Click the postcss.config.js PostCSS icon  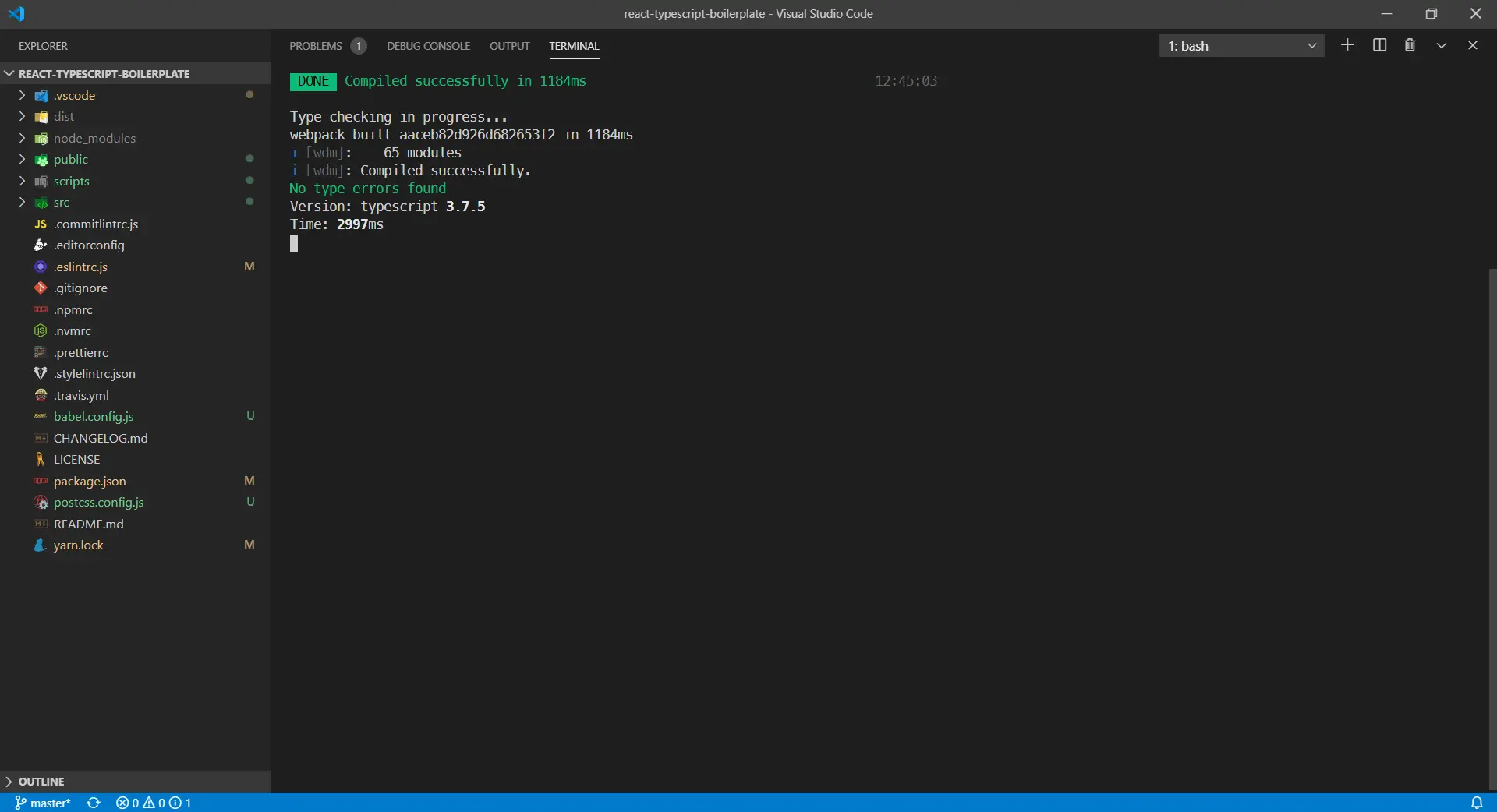click(x=41, y=502)
